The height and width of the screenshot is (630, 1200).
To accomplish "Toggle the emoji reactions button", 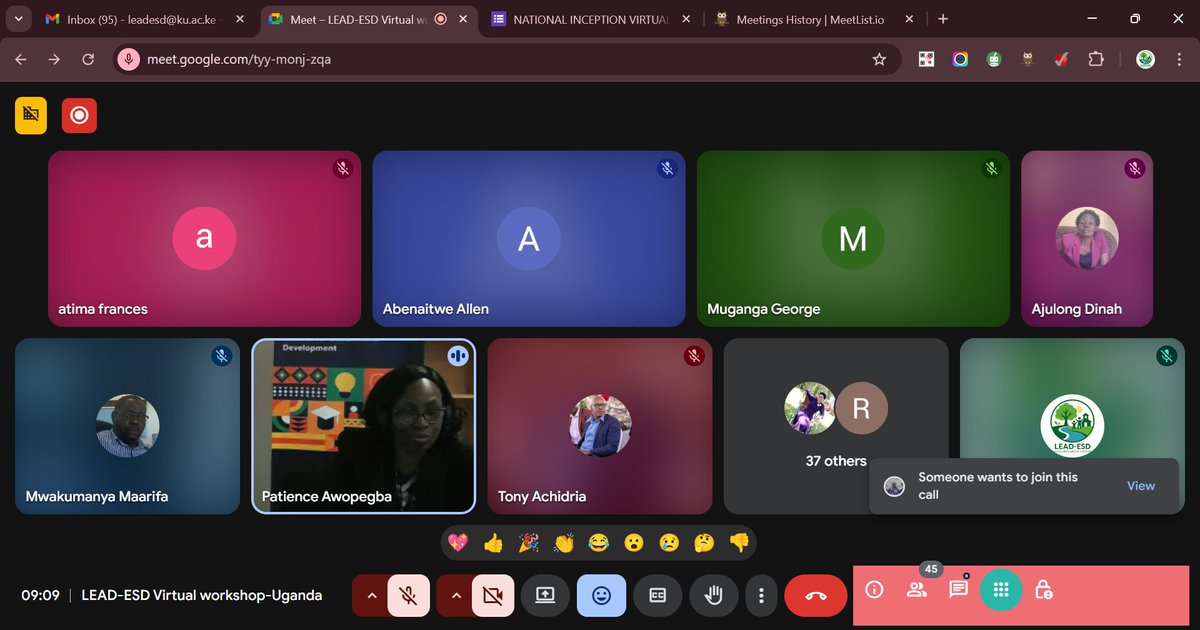I will point(601,595).
